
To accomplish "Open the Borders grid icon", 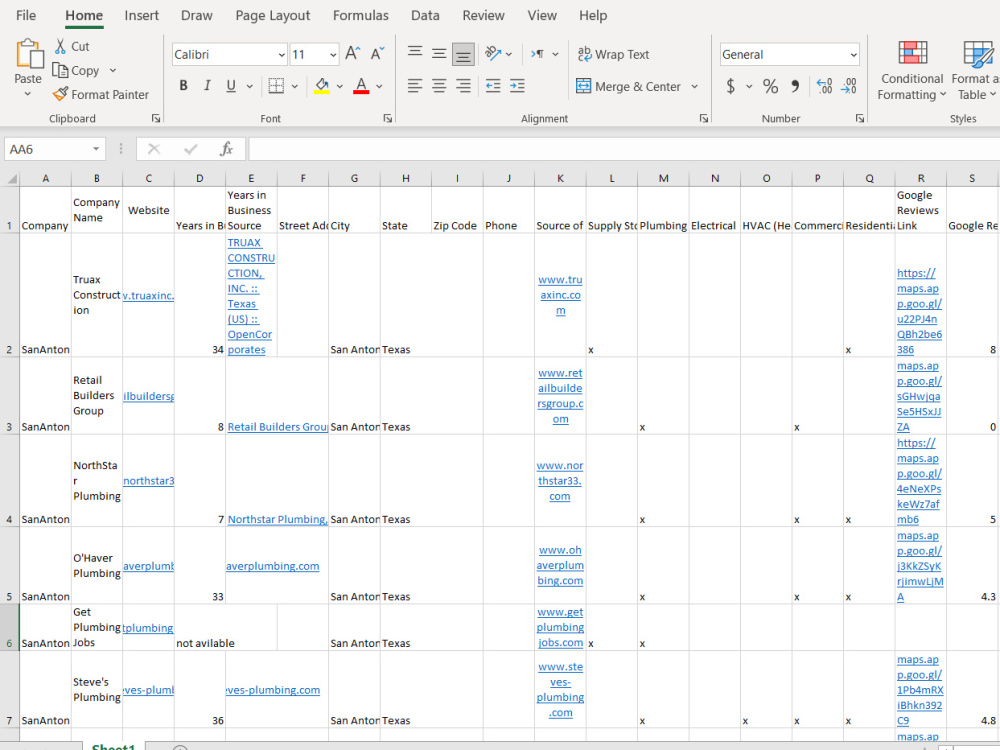I will click(x=276, y=85).
